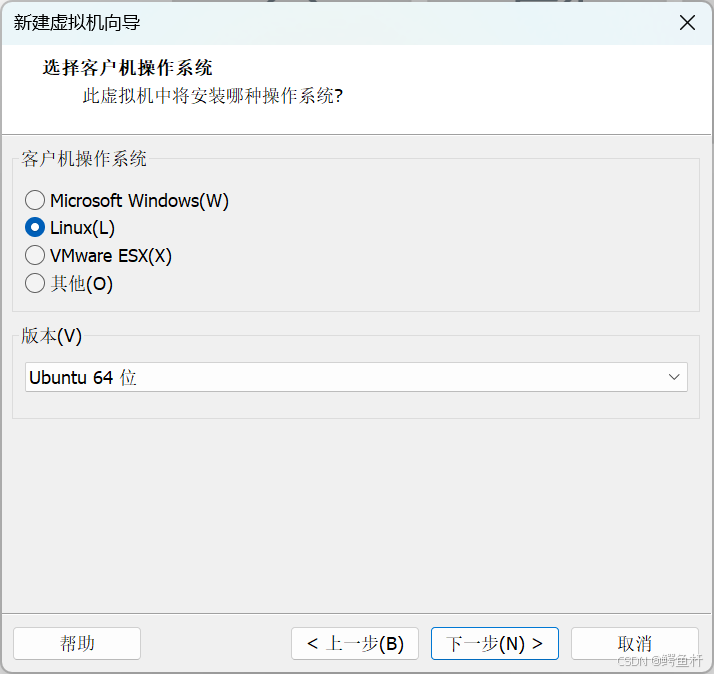Click the VMware ESX(X) label text
The image size is (714, 674).
click(x=111, y=255)
